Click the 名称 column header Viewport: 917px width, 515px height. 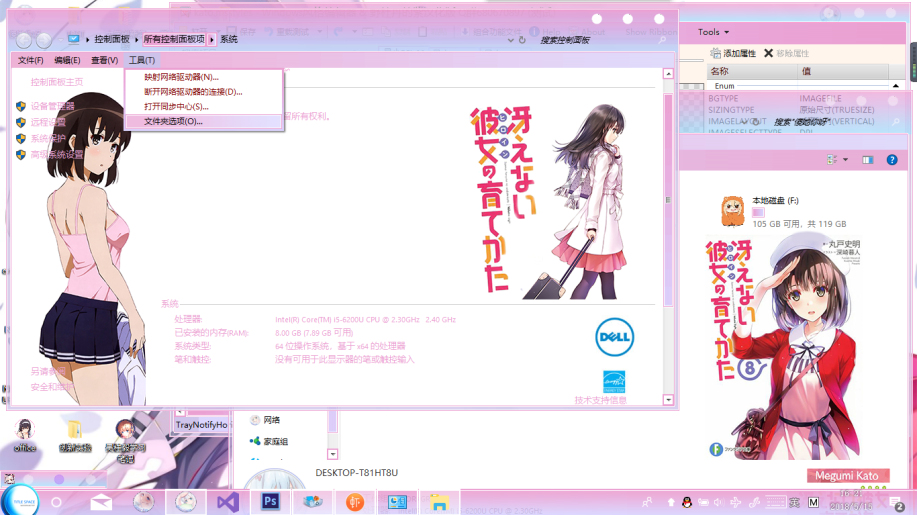[x=751, y=71]
